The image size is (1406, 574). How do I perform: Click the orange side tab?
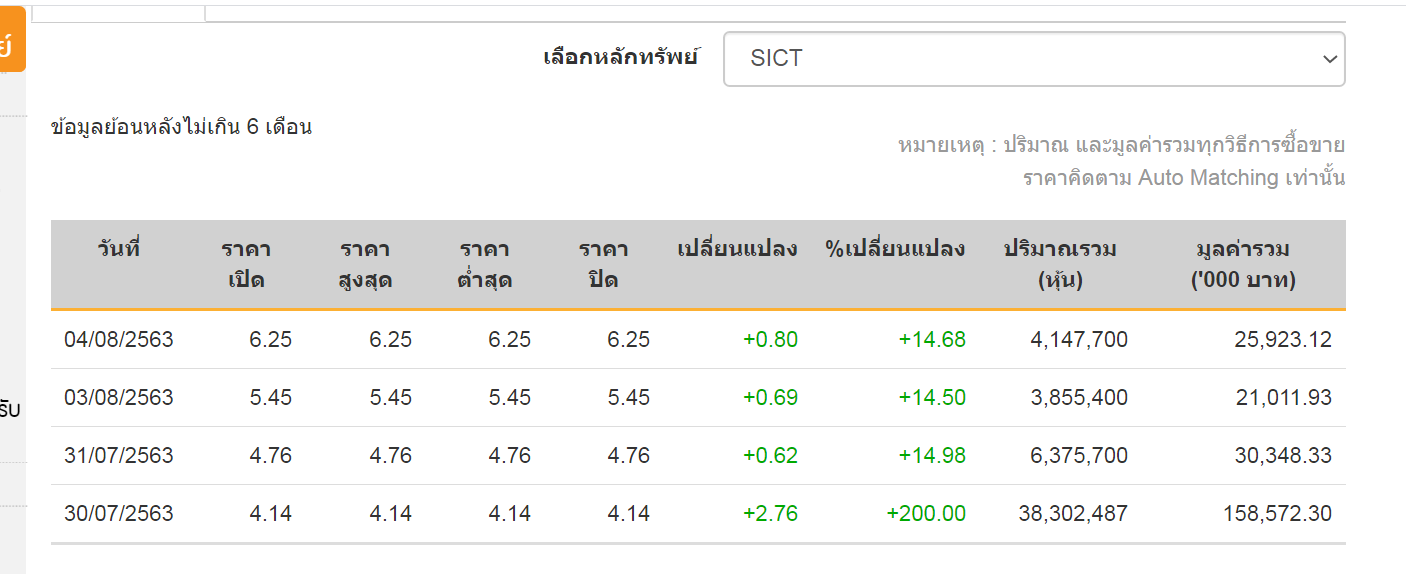coord(12,40)
